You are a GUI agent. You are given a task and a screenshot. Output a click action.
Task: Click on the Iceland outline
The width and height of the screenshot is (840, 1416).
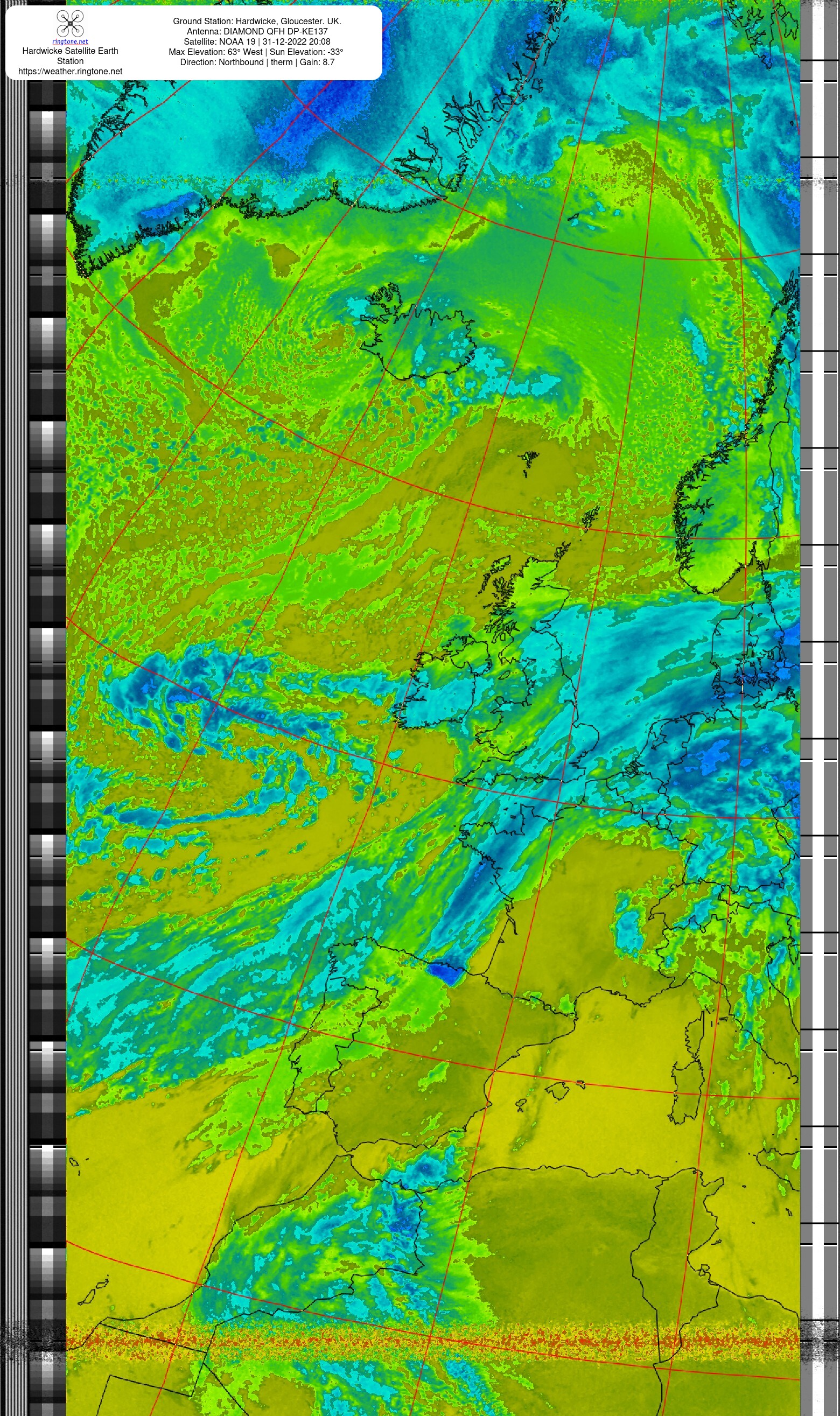point(418,334)
